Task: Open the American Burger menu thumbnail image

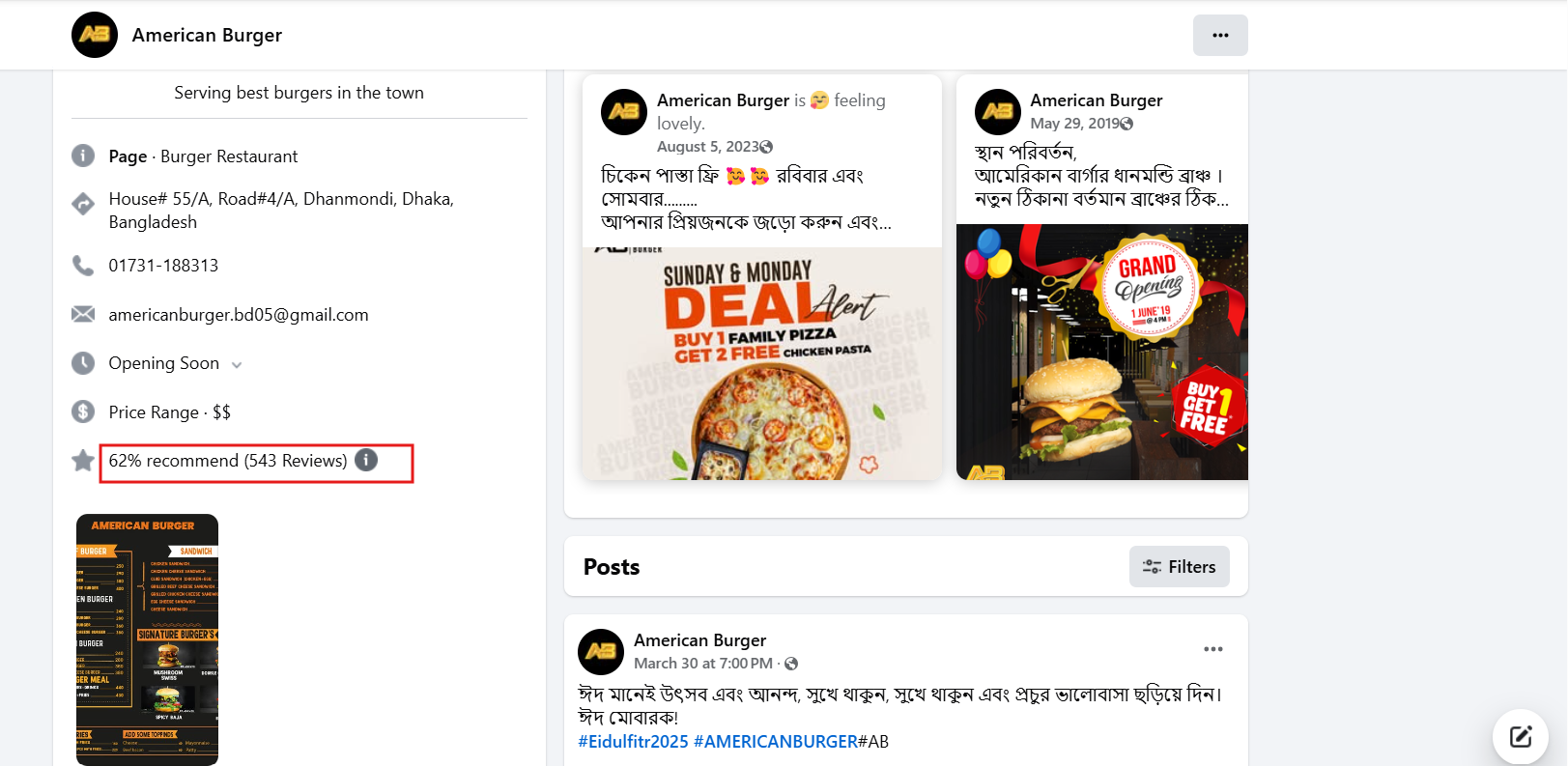Action: click(x=147, y=639)
